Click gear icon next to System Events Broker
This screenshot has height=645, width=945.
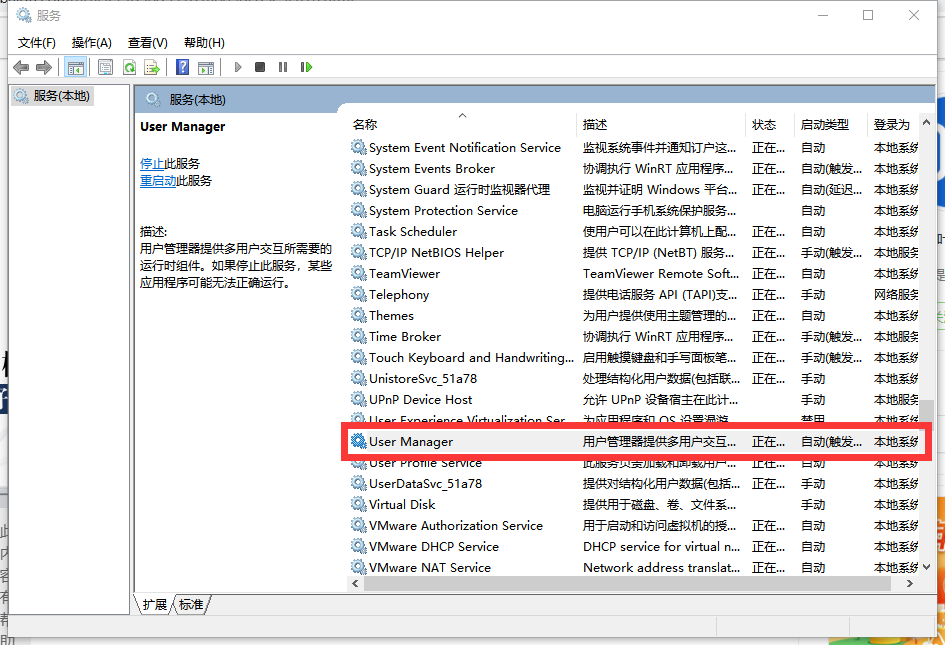359,168
